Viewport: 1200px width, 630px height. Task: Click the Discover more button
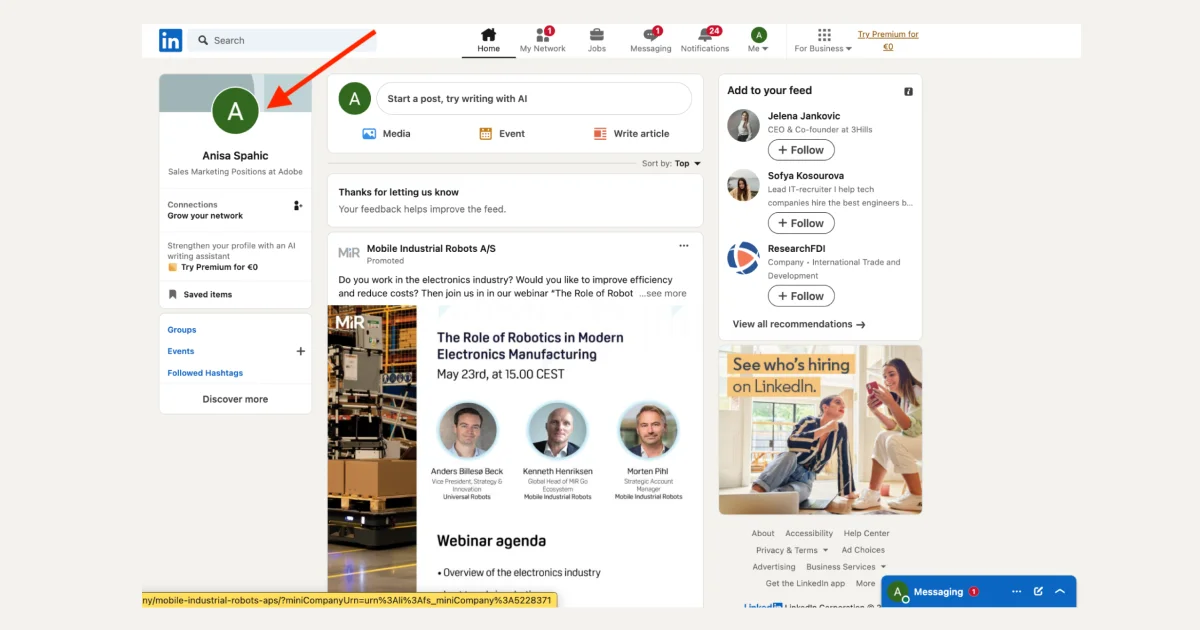(x=235, y=399)
